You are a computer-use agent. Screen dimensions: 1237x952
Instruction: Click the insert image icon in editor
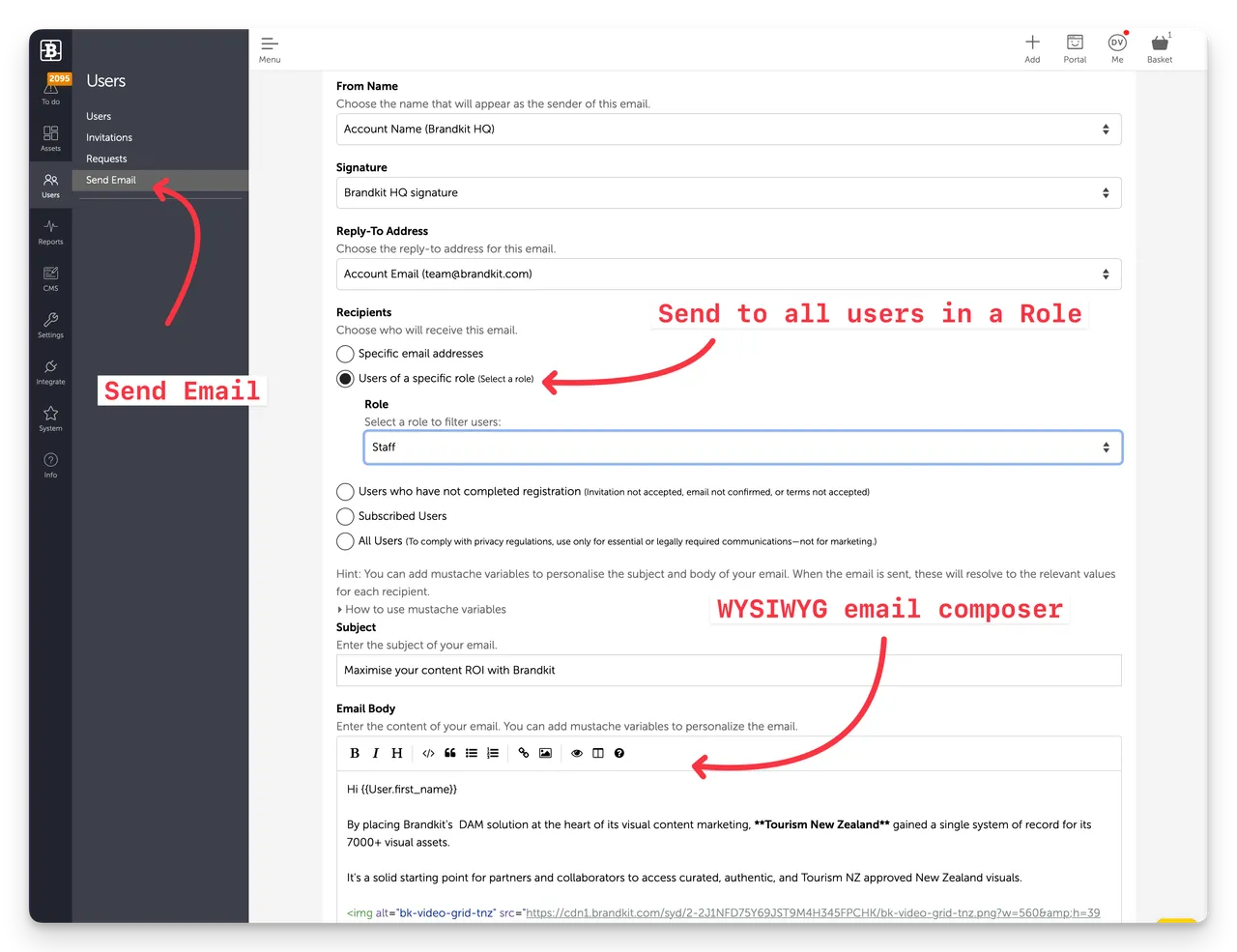(545, 753)
